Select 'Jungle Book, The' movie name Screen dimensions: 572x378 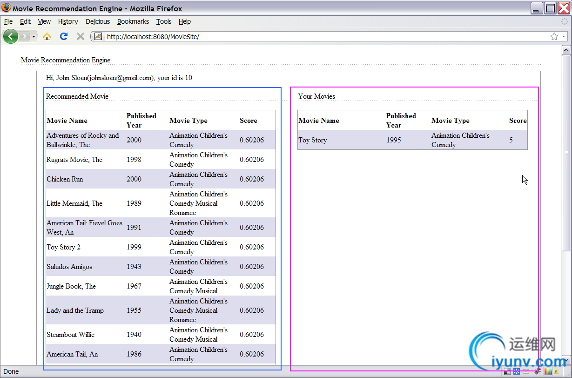[71, 286]
